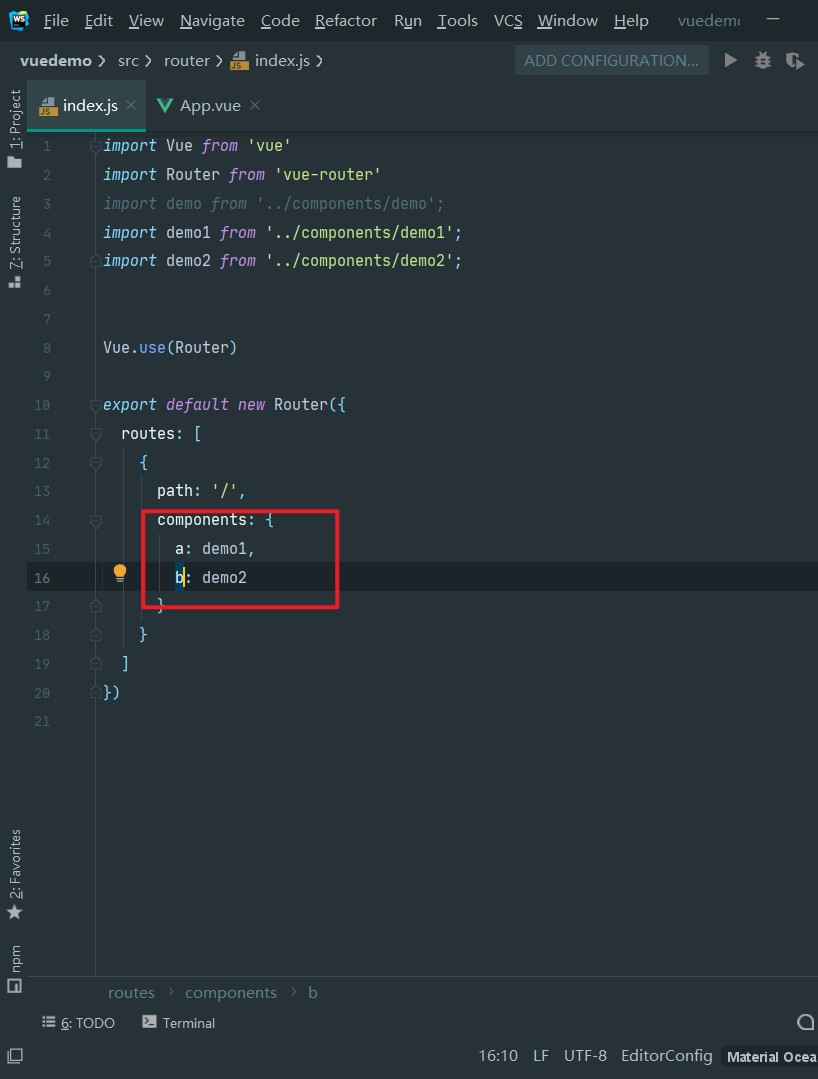This screenshot has height=1079, width=818.
Task: Collapse the routes array on line 11
Action: tap(96, 434)
